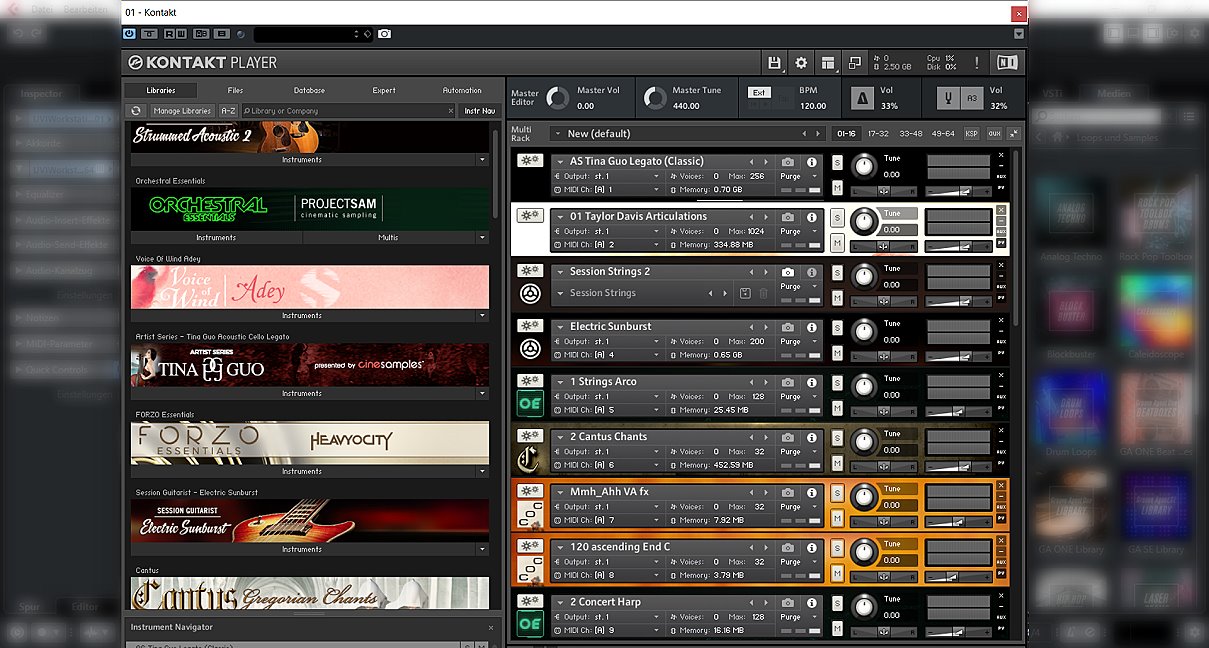Click info icon for 2 Concert Harp

tap(811, 602)
